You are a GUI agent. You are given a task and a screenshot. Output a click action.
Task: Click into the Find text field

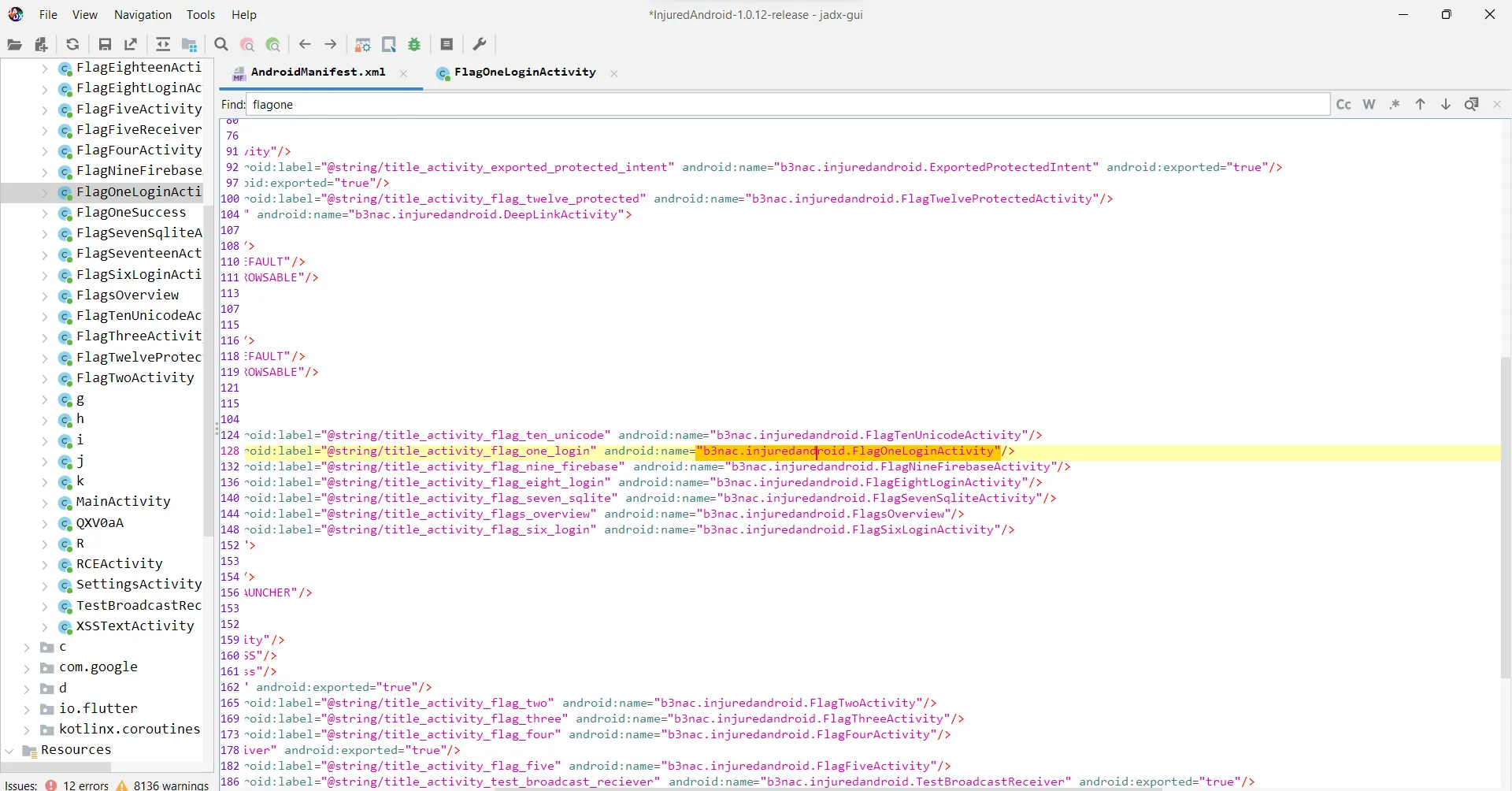tap(787, 105)
